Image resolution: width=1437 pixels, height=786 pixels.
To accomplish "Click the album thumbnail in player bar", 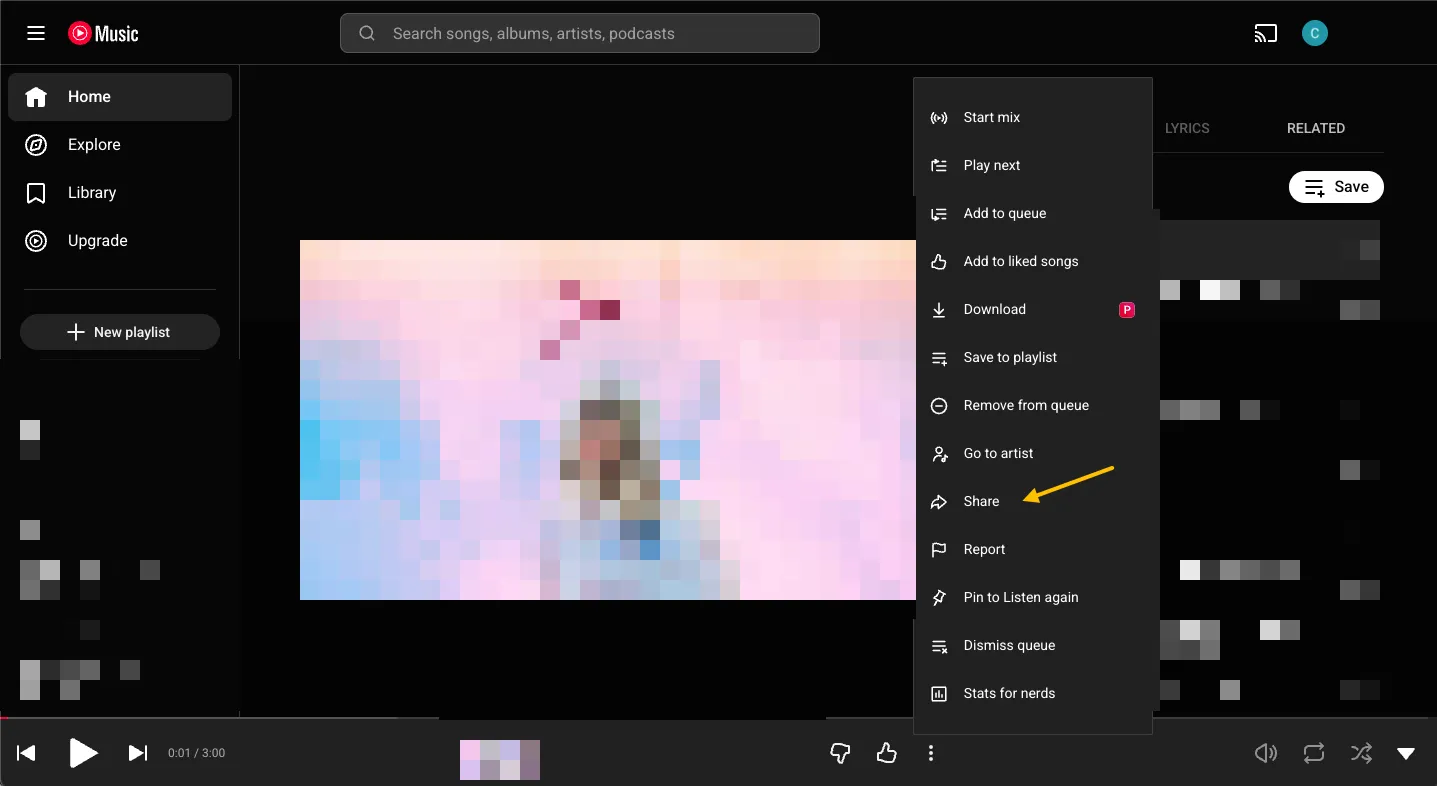I will click(500, 759).
